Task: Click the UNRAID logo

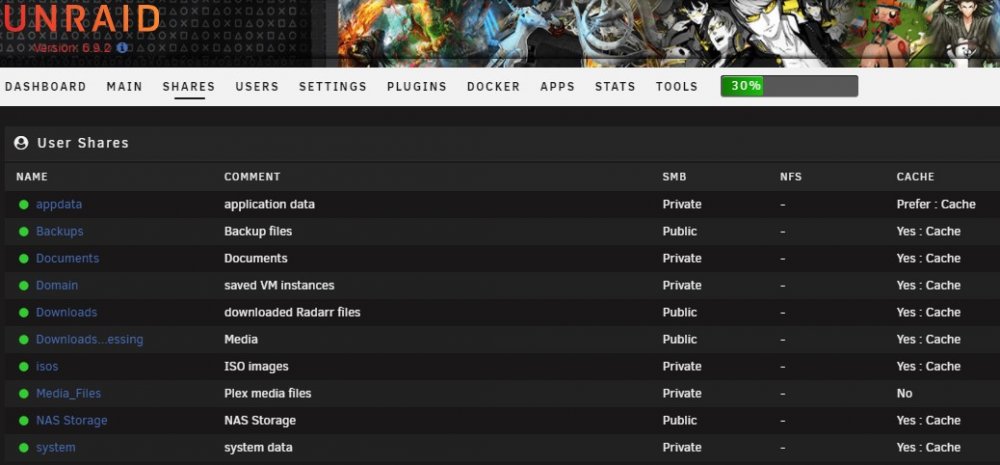Action: point(80,19)
